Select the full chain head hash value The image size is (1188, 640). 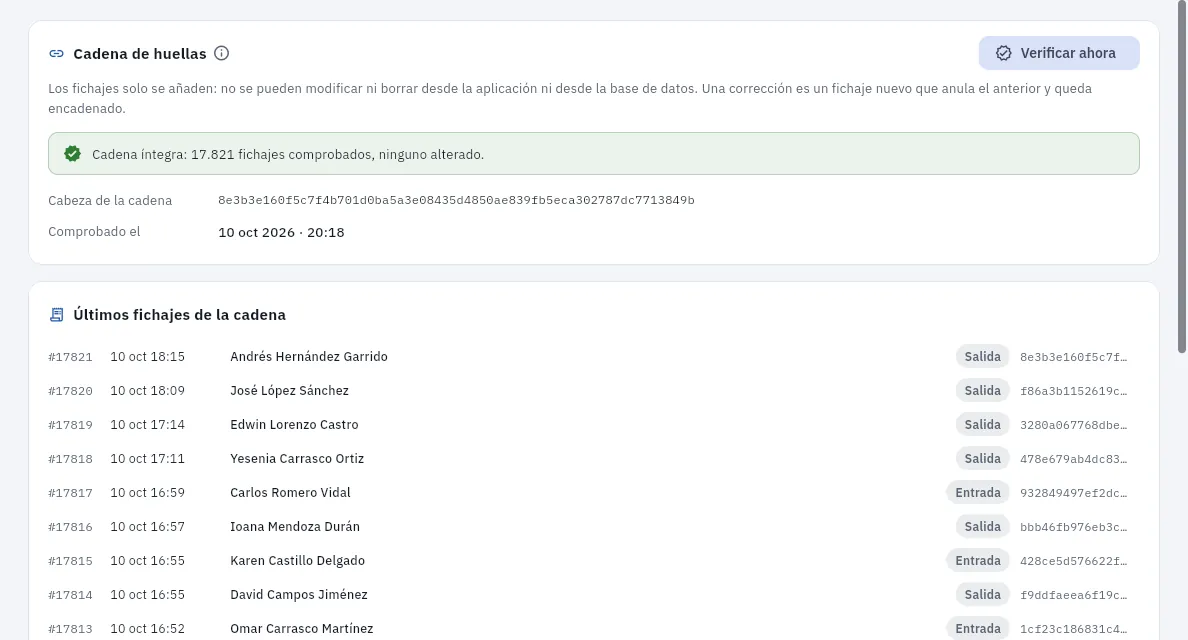pos(456,201)
